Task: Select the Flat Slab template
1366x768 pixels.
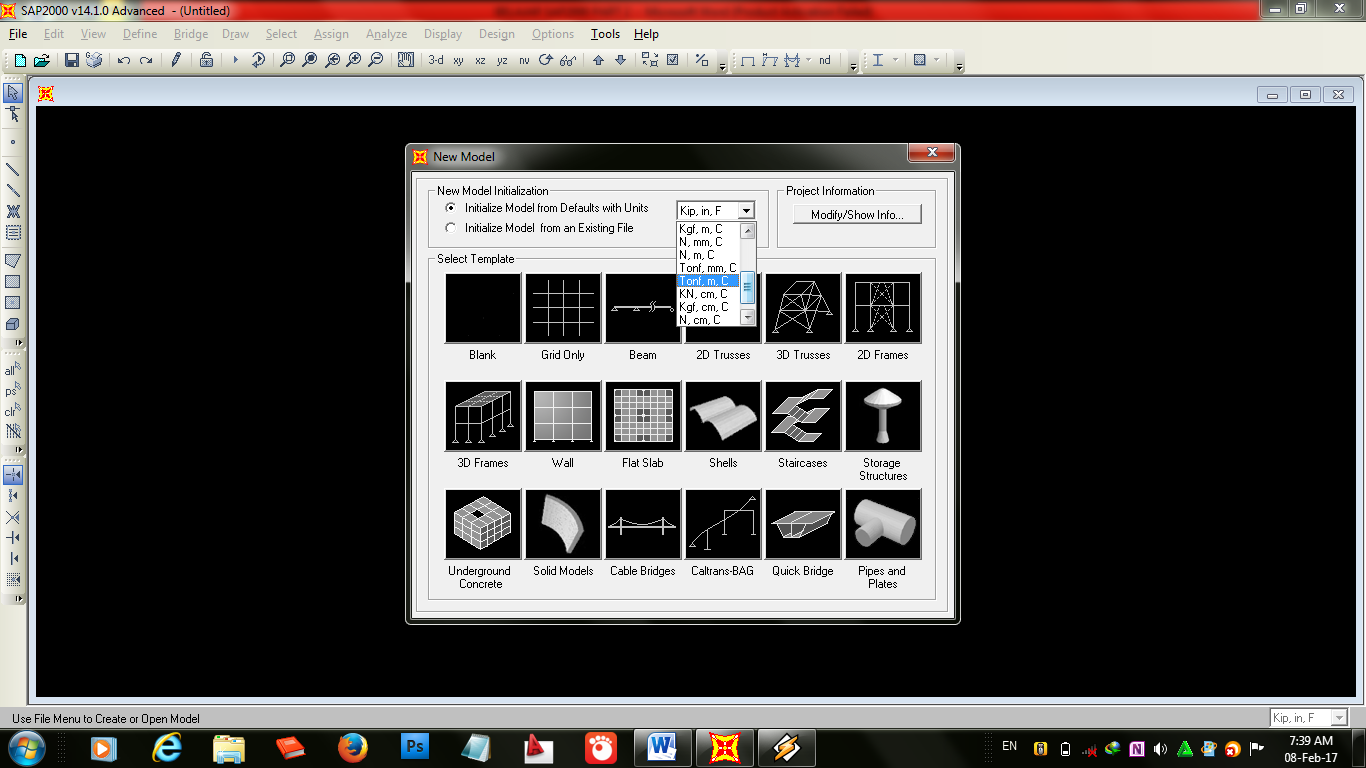Action: (x=643, y=416)
